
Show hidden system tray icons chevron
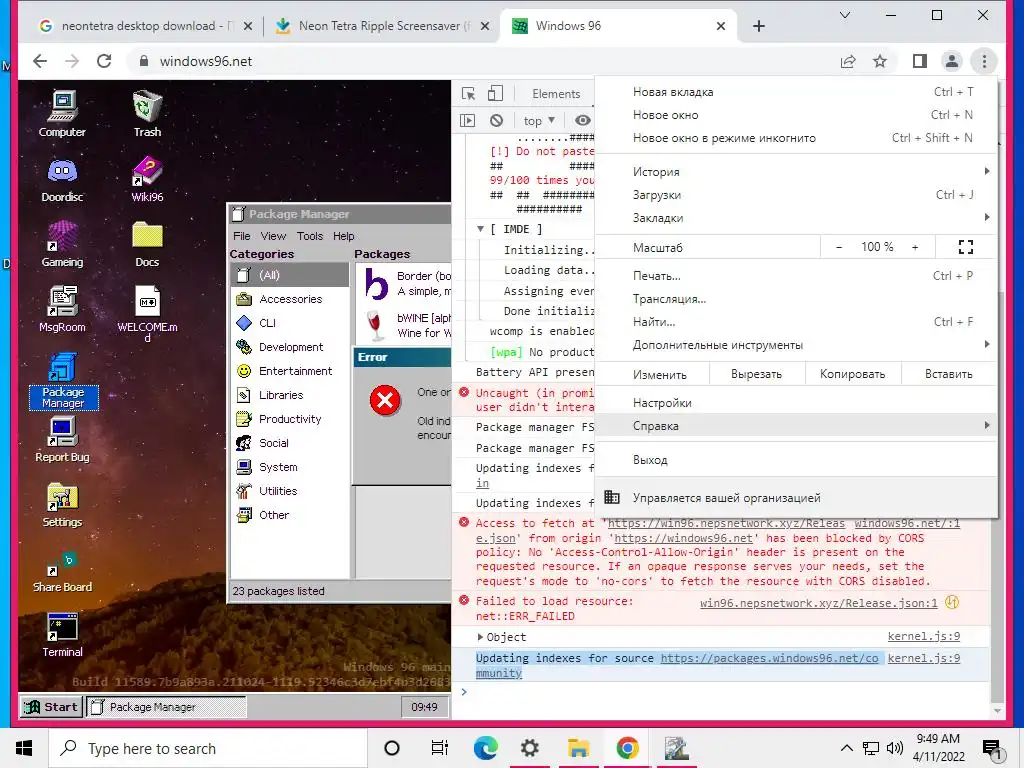(x=846, y=748)
